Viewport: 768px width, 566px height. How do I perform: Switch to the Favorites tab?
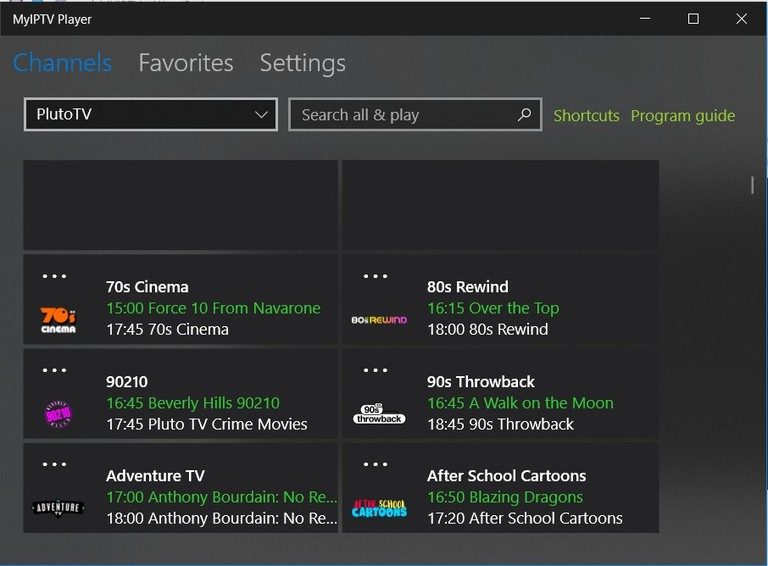tap(186, 63)
